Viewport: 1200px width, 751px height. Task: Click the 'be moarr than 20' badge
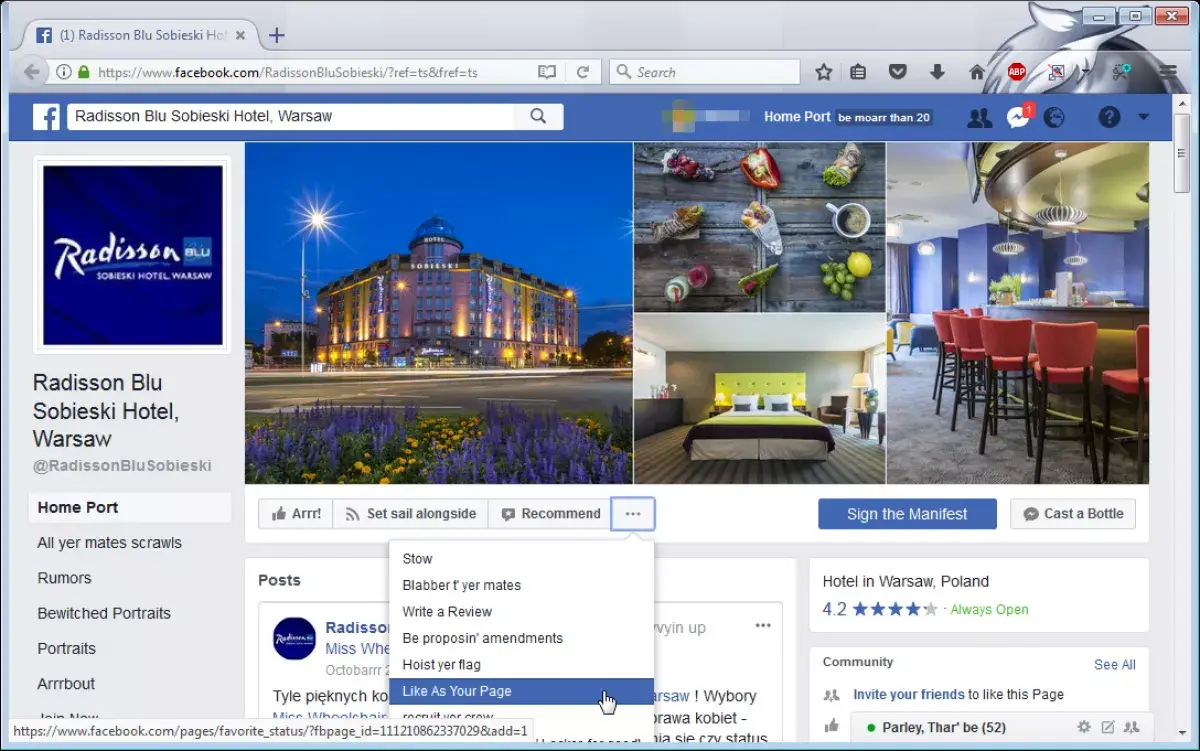pyautogui.click(x=884, y=117)
